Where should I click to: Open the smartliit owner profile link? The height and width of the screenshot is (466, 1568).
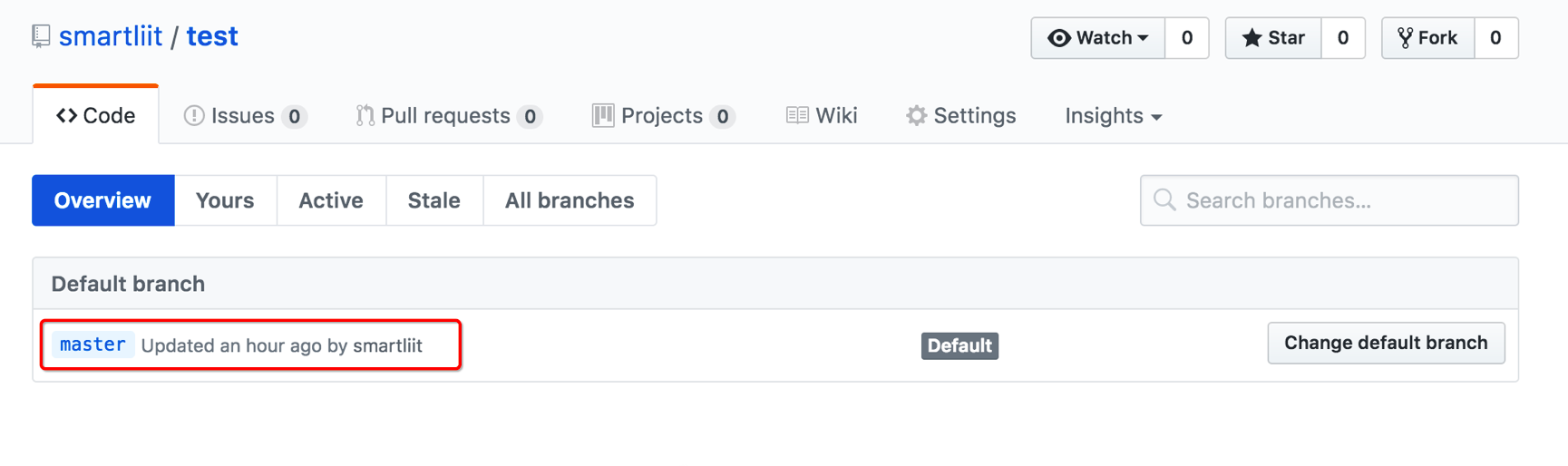111,36
